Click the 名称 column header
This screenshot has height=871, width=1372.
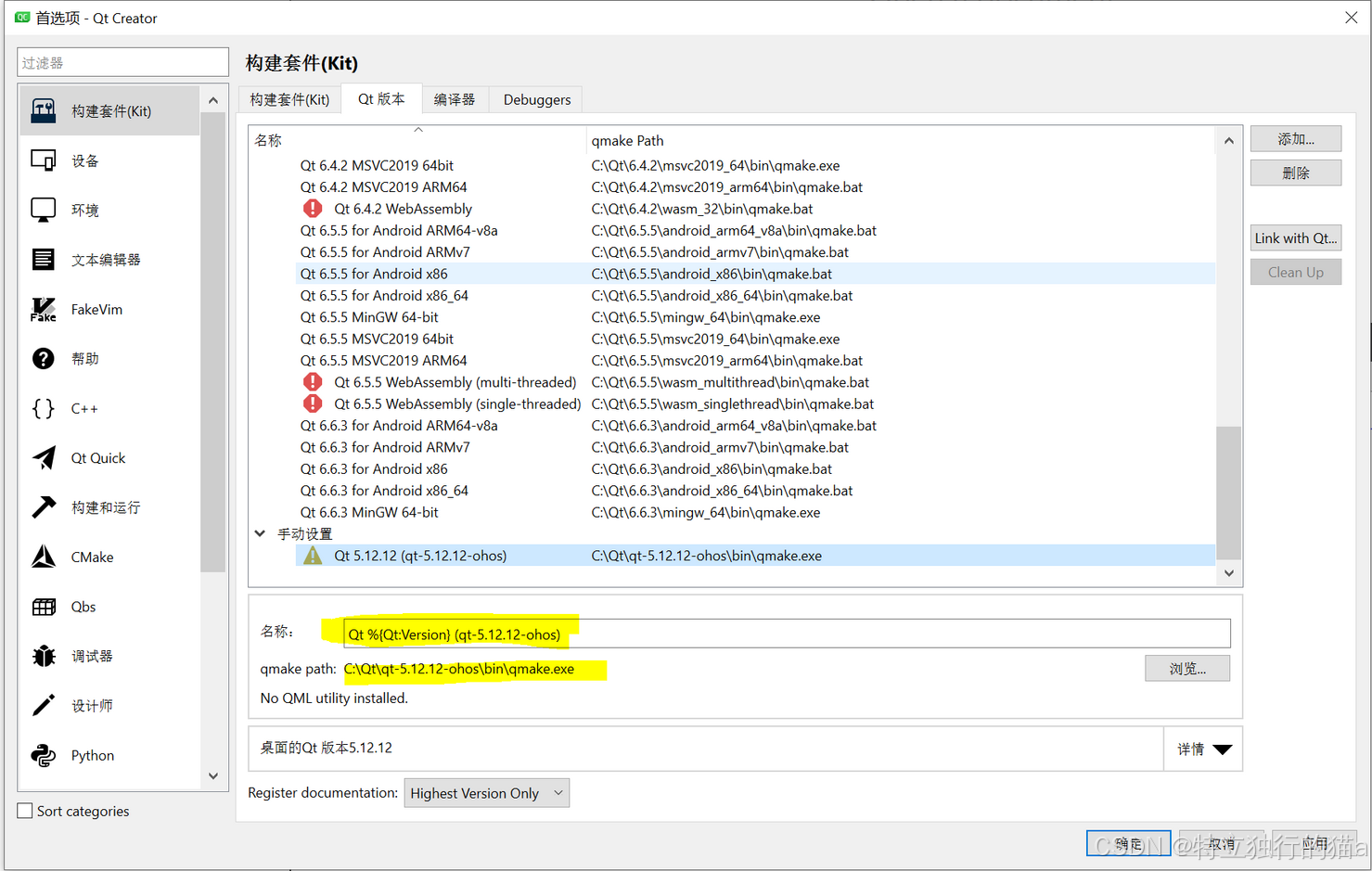pos(417,140)
